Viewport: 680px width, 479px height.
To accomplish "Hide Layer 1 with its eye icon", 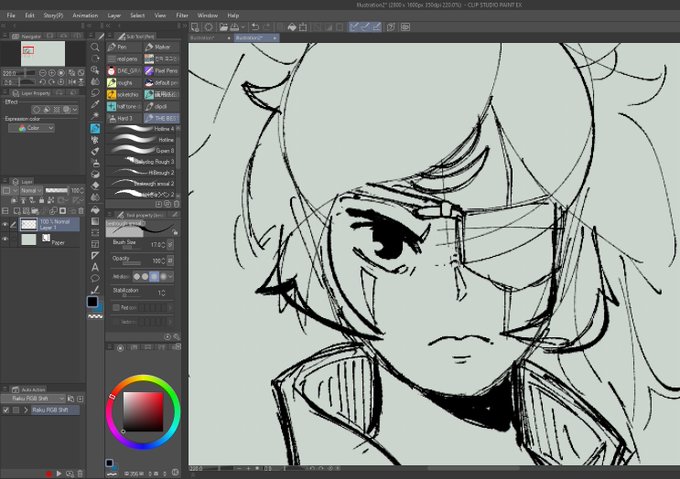I will pyautogui.click(x=5, y=225).
